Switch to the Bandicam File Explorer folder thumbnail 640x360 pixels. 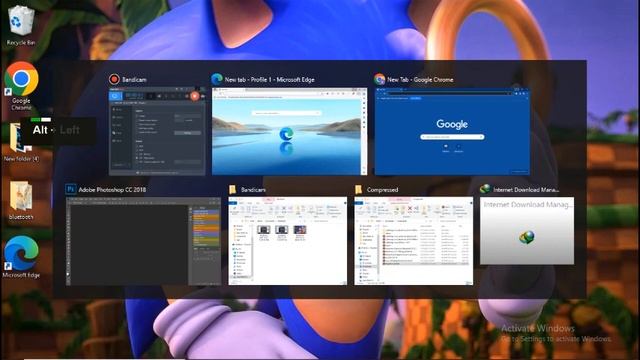pos(288,241)
